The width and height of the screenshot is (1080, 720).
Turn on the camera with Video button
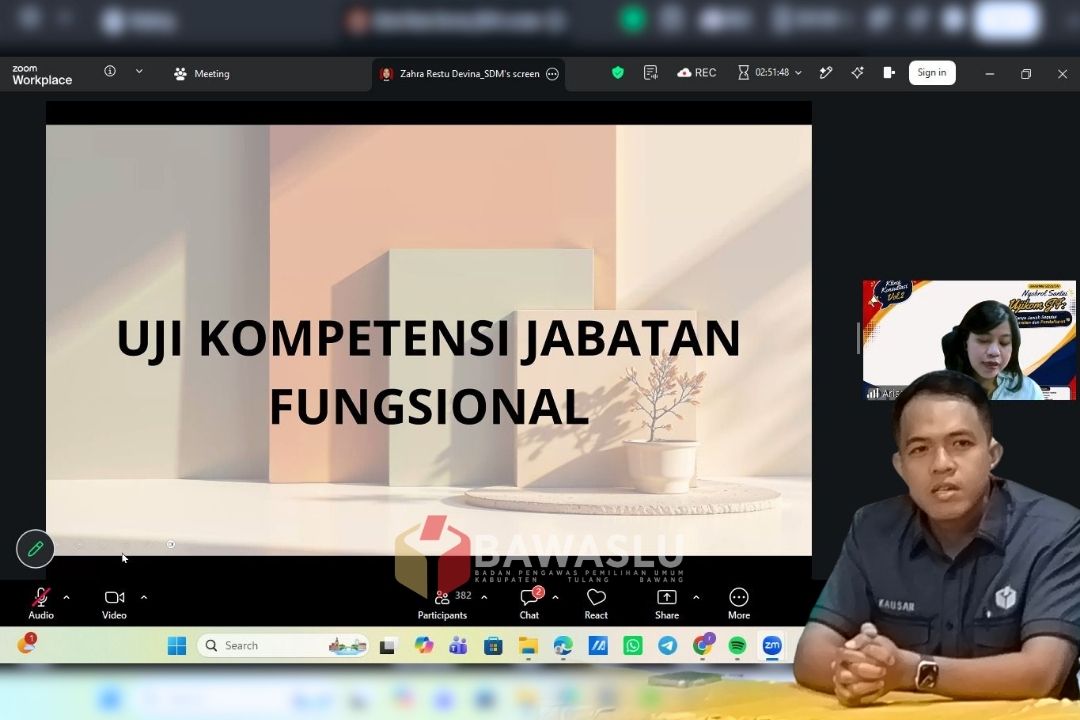coord(114,604)
